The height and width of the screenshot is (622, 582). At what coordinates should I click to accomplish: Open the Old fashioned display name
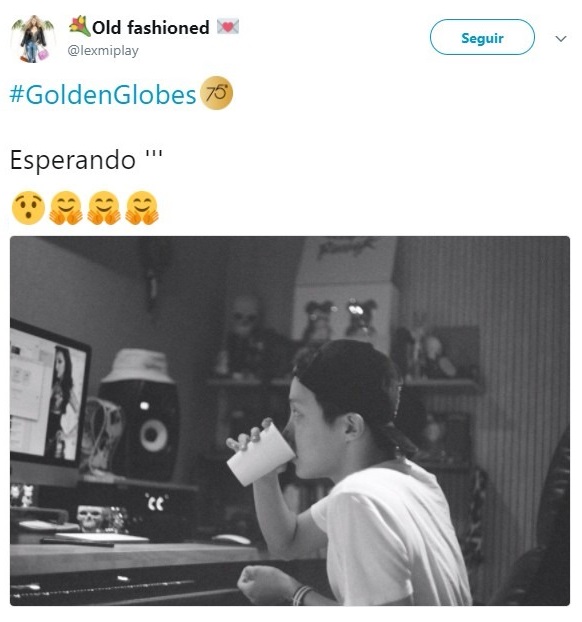point(151,28)
